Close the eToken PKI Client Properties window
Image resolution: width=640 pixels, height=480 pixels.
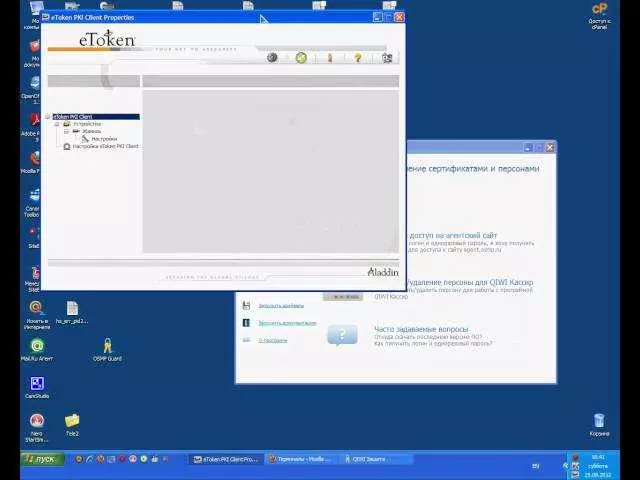[400, 17]
